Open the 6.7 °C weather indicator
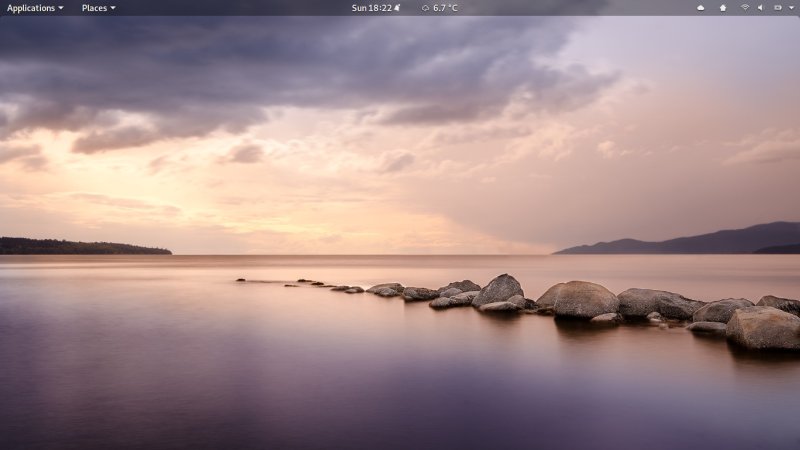The image size is (800, 450). 440,8
